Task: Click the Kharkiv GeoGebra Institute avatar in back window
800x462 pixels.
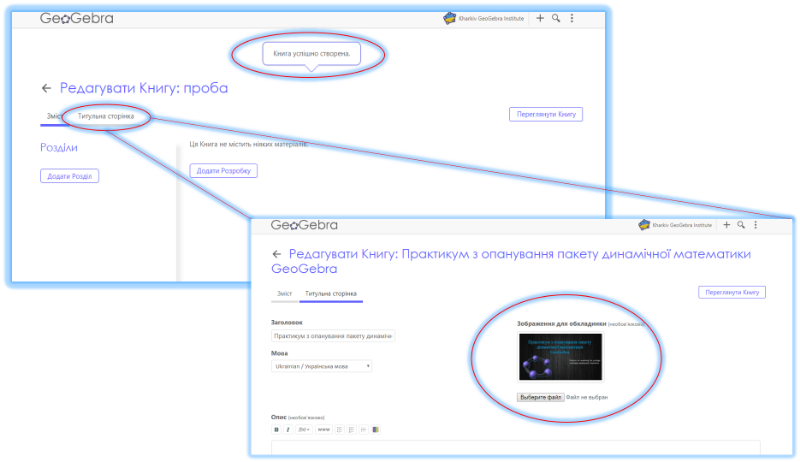Action: (x=449, y=18)
